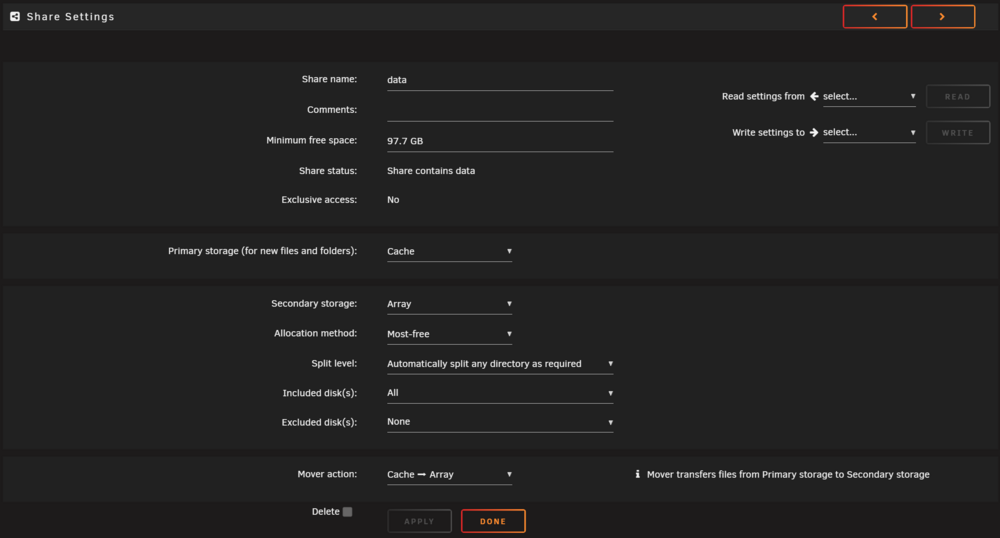Click the 'Write settings to' label

tap(768, 133)
